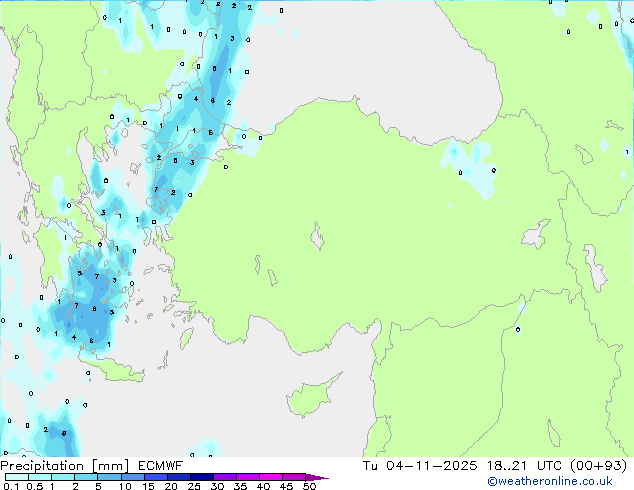The image size is (634, 490).
Task: Select the '18..21 UTC' time range text
Action: click(x=524, y=466)
